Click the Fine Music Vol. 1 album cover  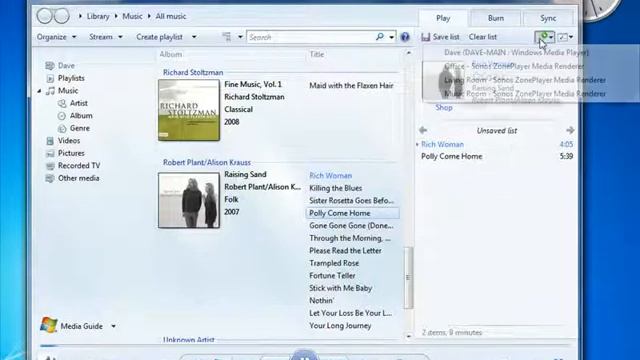point(189,110)
